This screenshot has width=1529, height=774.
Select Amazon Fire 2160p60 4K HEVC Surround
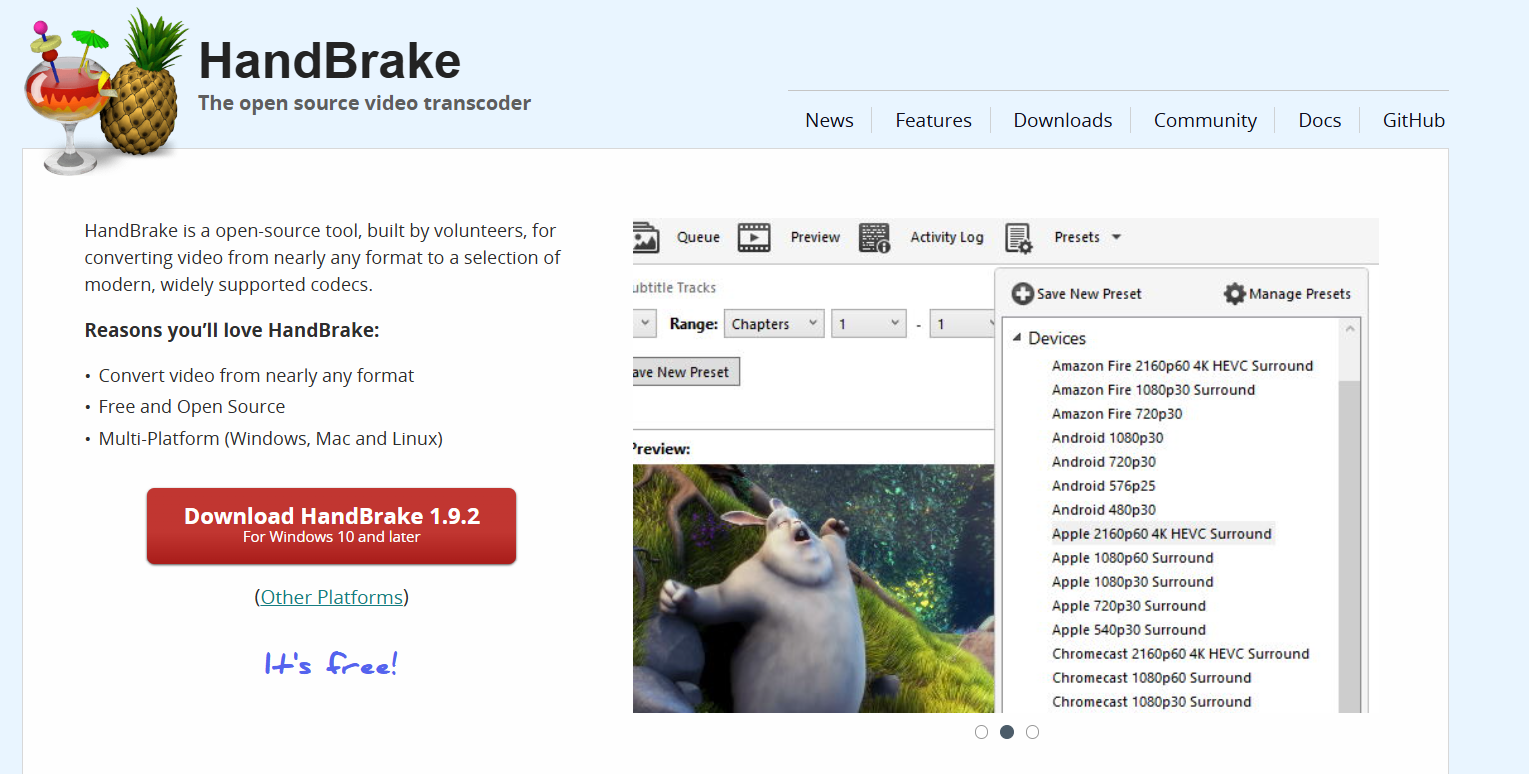point(1182,366)
